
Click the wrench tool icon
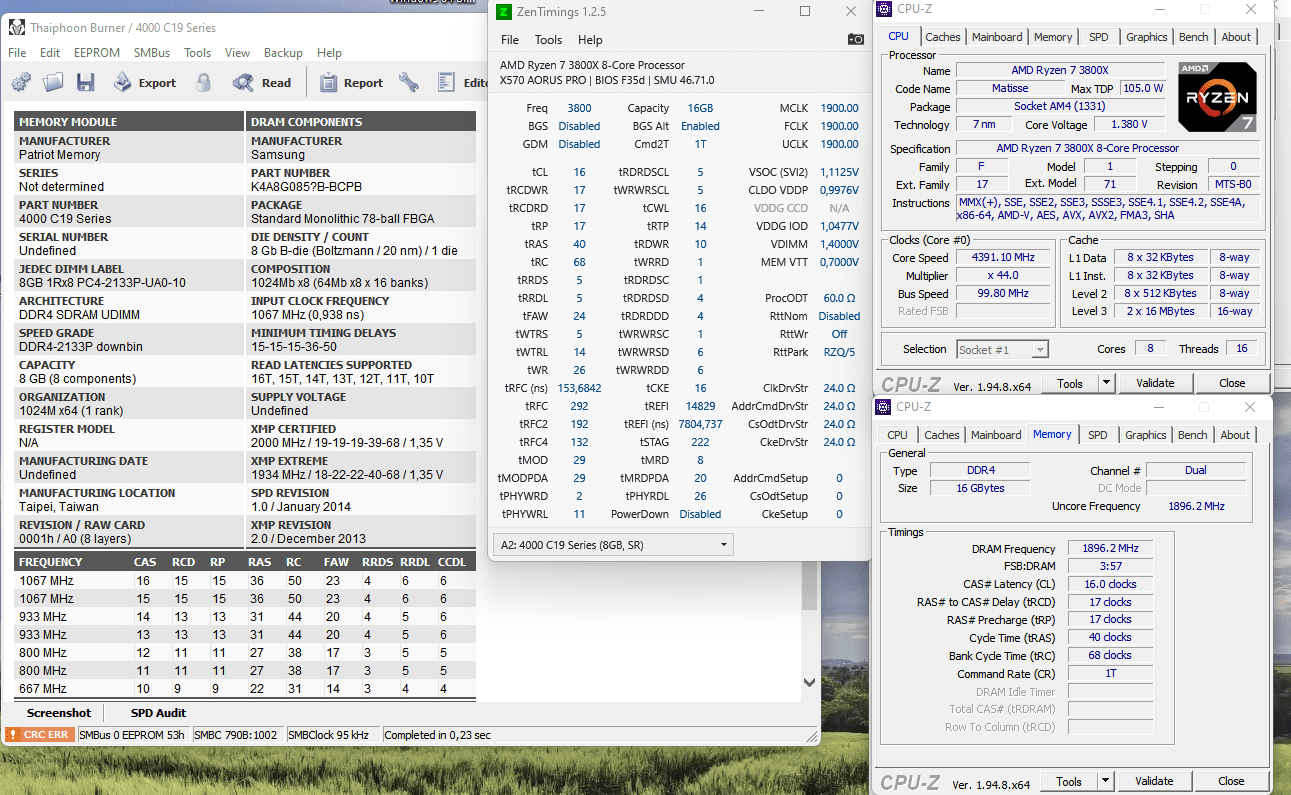point(408,83)
